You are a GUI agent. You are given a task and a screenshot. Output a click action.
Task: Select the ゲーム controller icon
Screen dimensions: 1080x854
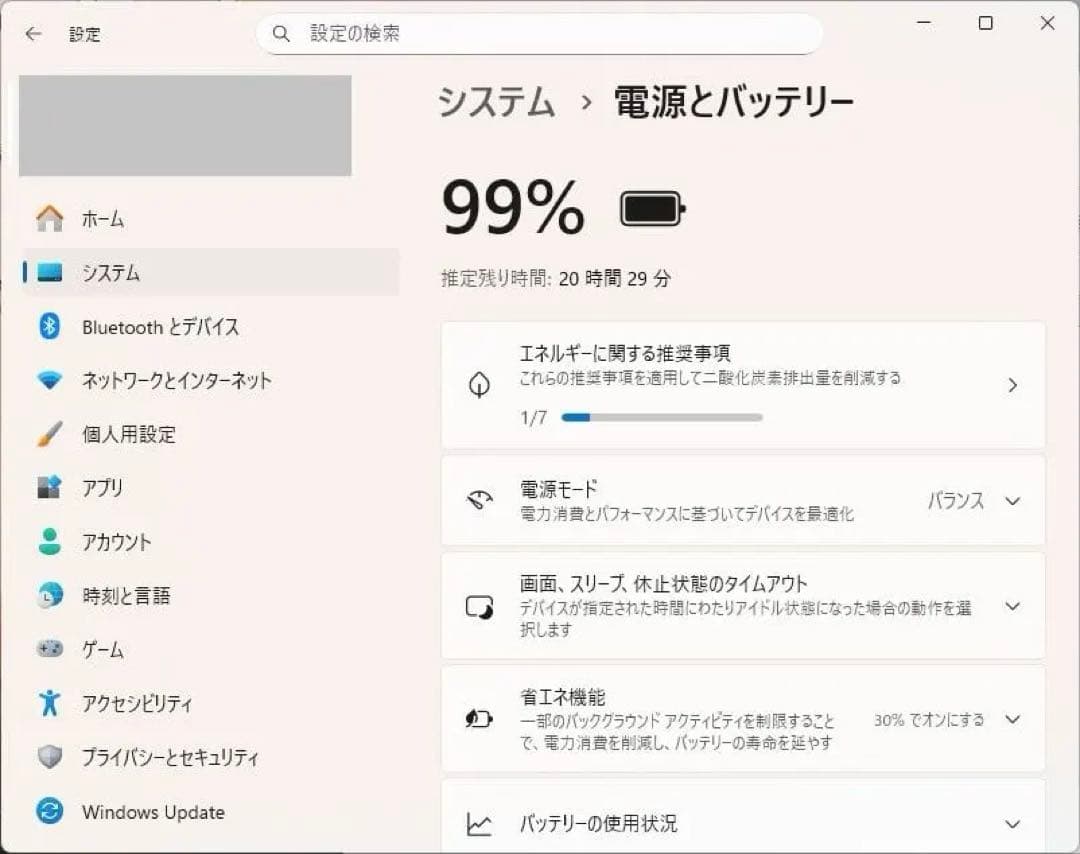[49, 650]
